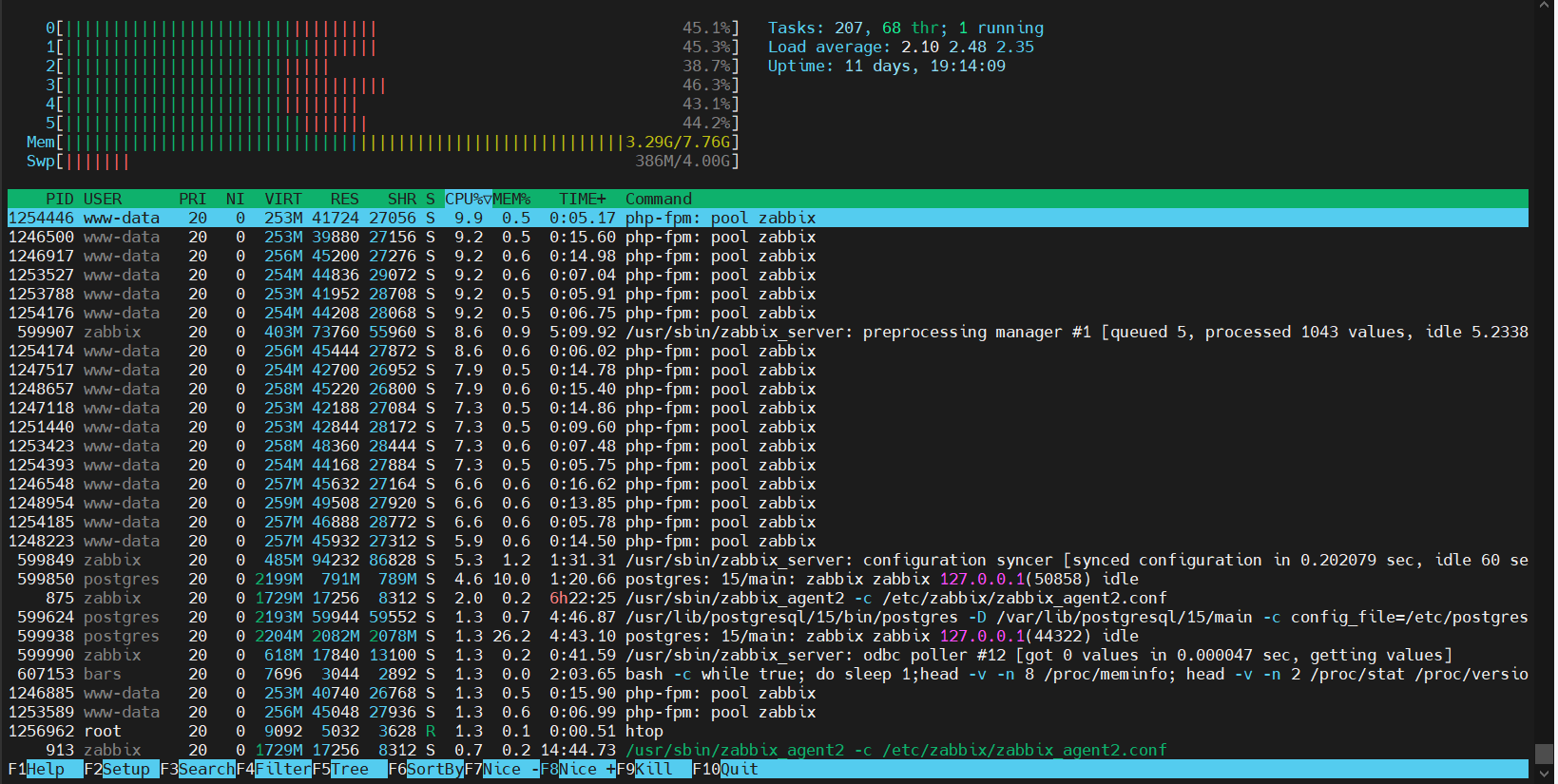The image size is (1558, 784).
Task: Select process row PID 1248223
Action: (768, 541)
